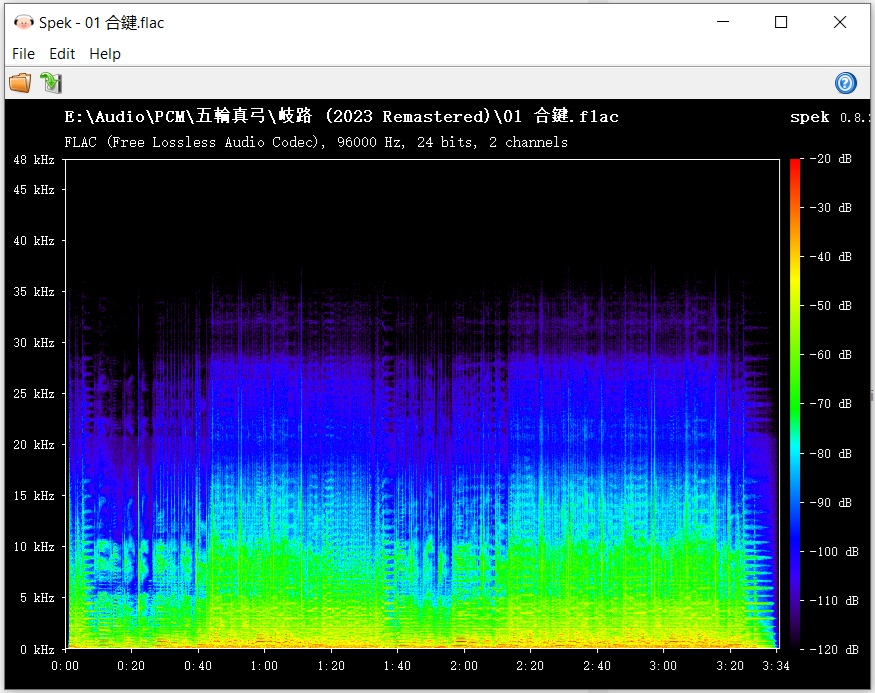This screenshot has width=875, height=693.
Task: Click the -50 dB scale label
Action: (x=830, y=306)
